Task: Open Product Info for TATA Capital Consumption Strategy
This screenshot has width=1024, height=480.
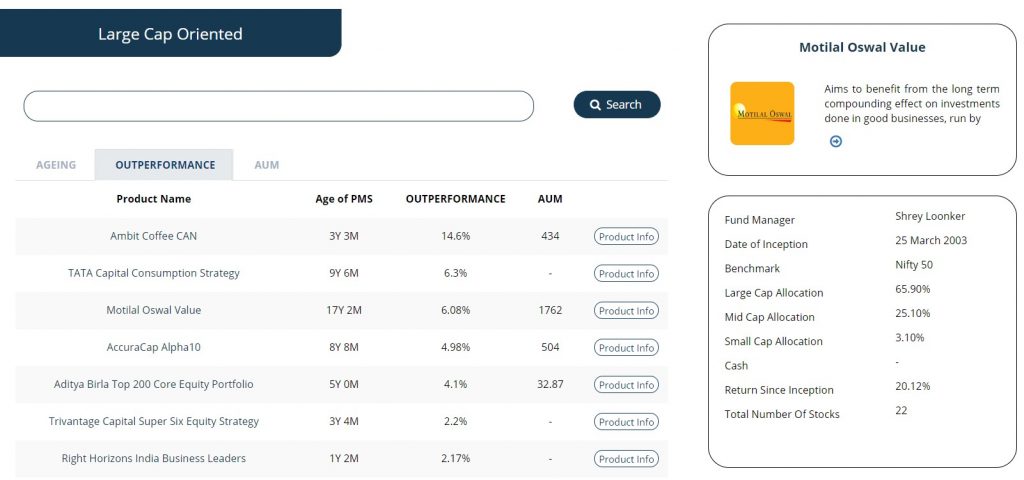Action: [626, 274]
